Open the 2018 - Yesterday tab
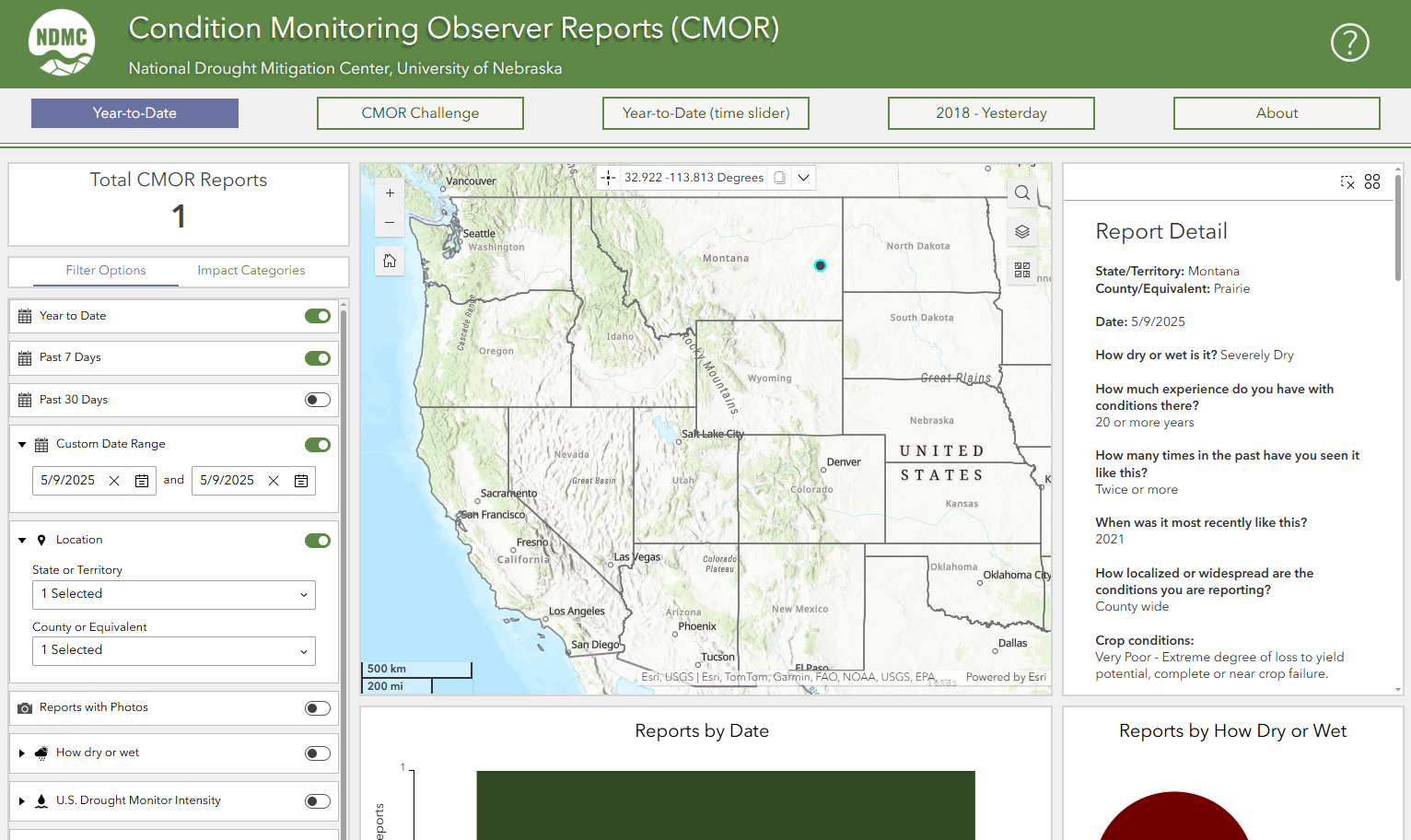The width and height of the screenshot is (1411, 840). click(991, 113)
